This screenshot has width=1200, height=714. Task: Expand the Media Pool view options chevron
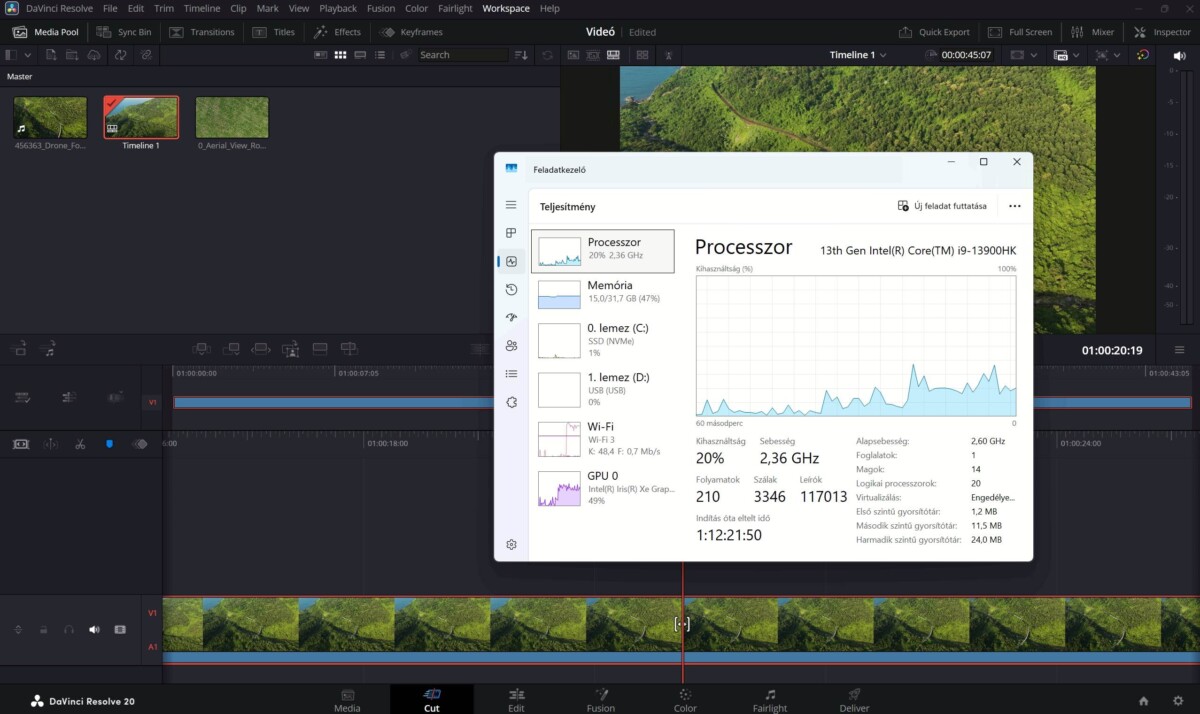click(29, 55)
